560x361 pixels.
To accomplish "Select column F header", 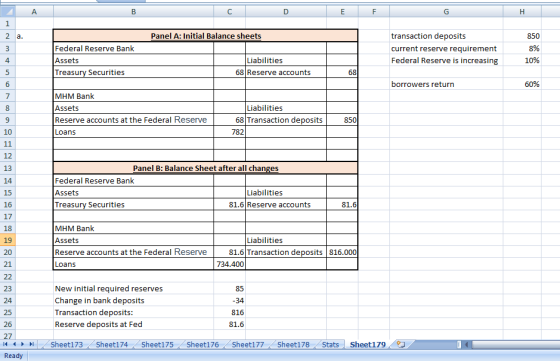I will pos(374,12).
